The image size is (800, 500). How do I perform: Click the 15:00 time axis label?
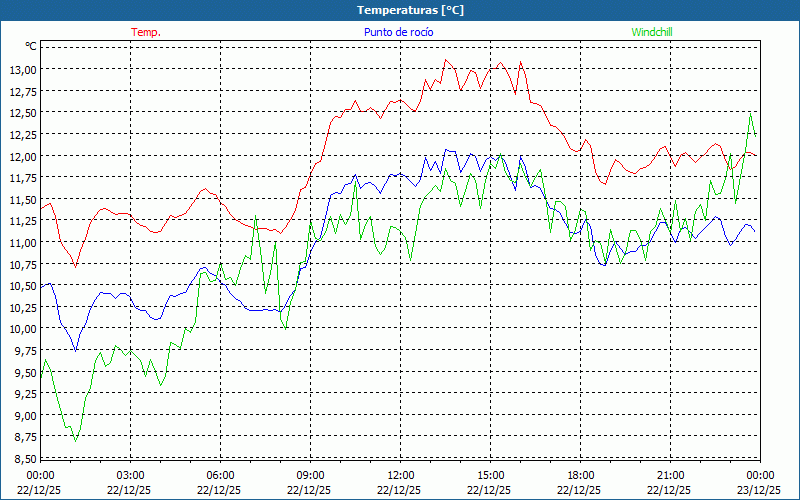pos(490,476)
